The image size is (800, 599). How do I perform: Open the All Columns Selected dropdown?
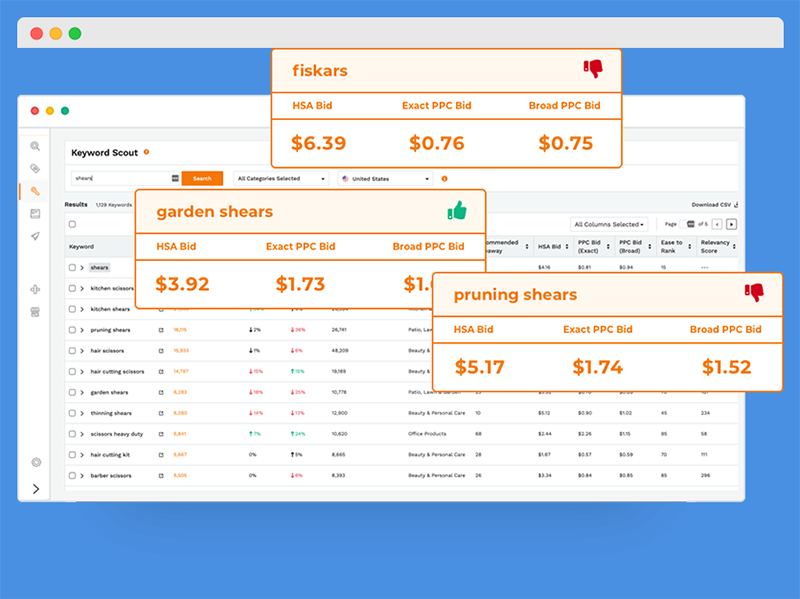point(609,224)
